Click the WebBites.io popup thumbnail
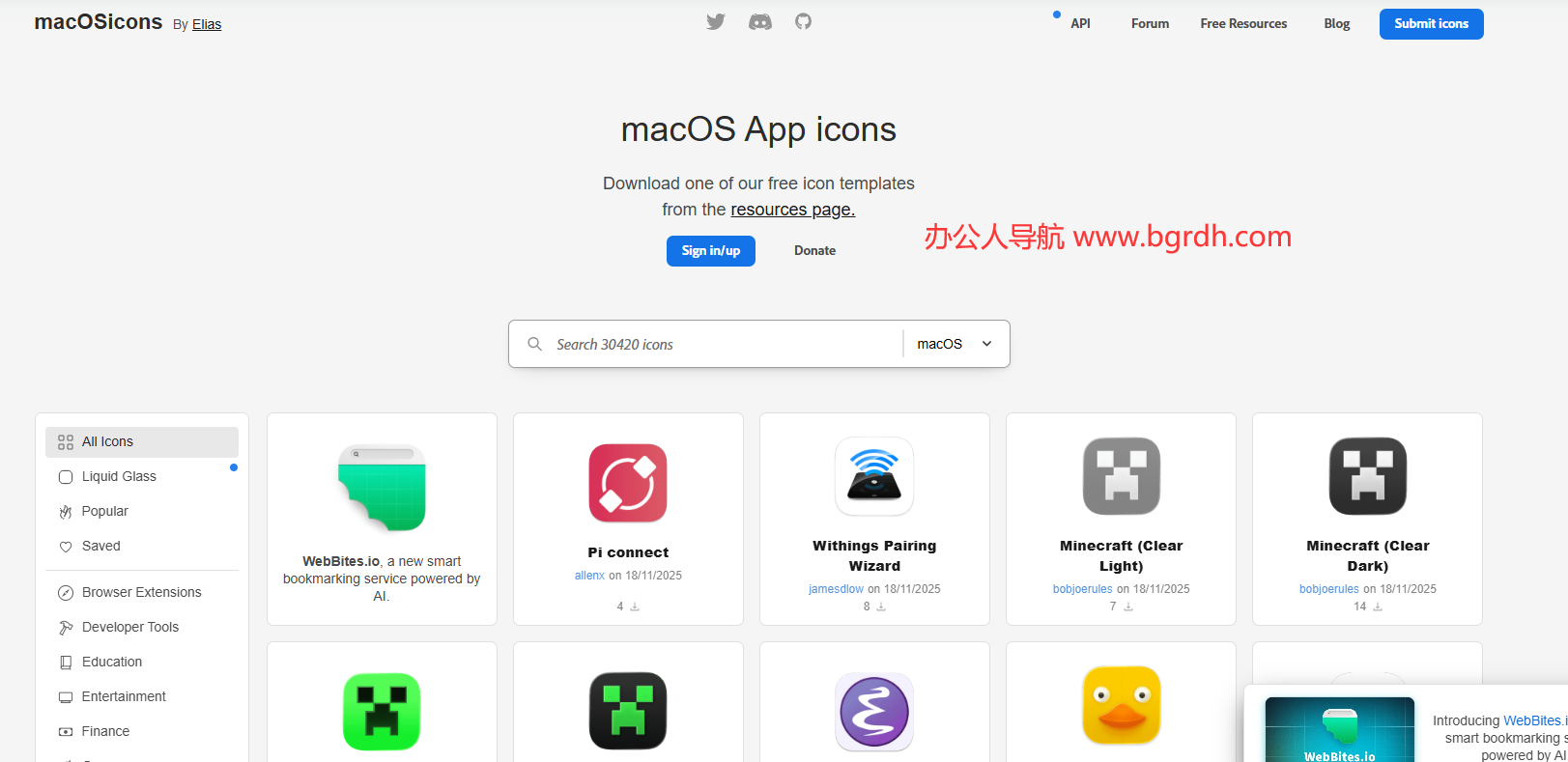The image size is (1568, 762). (x=1340, y=729)
